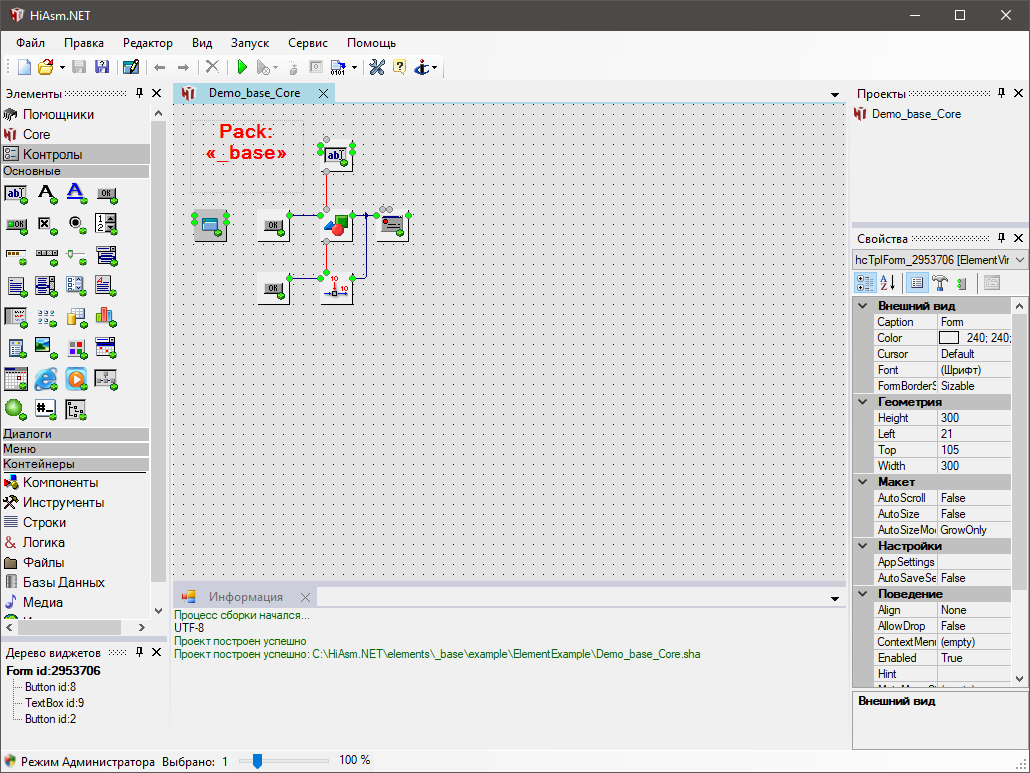This screenshot has width=1030, height=773.
Task: Open the Запуск menu
Action: click(249, 43)
